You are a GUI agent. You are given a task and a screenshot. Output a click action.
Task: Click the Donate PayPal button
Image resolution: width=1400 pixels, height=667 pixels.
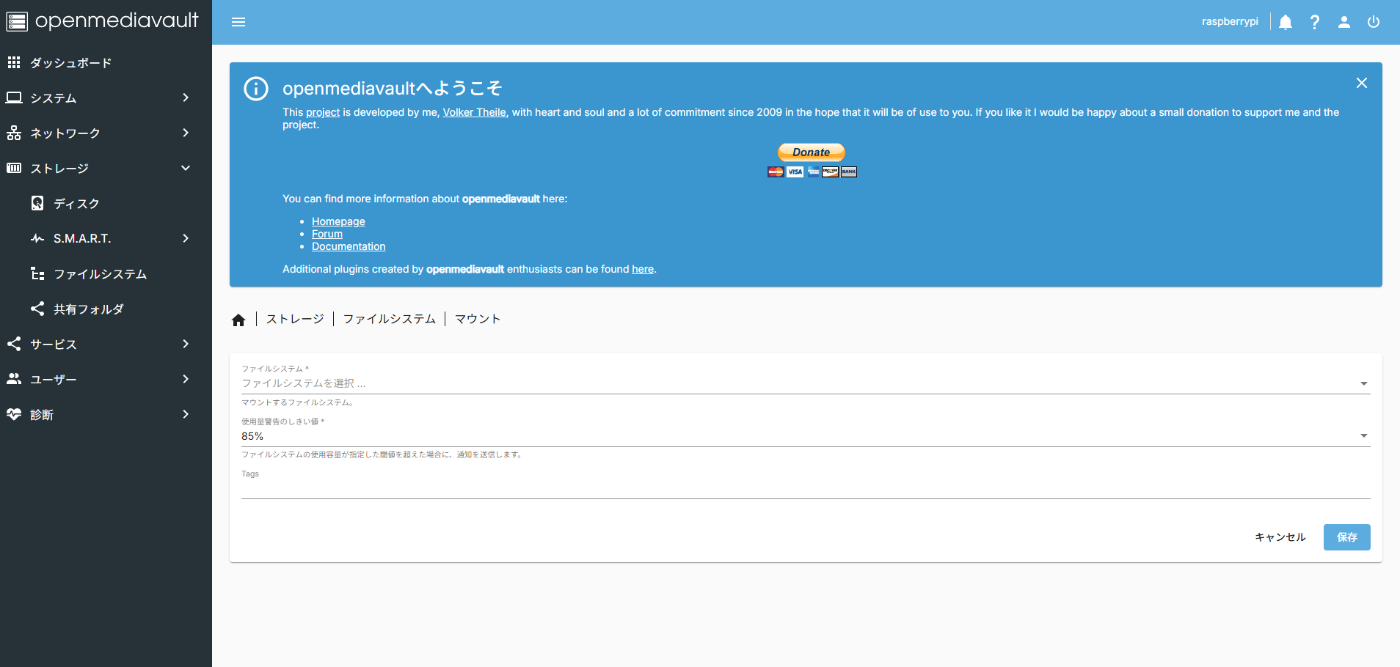coord(812,153)
